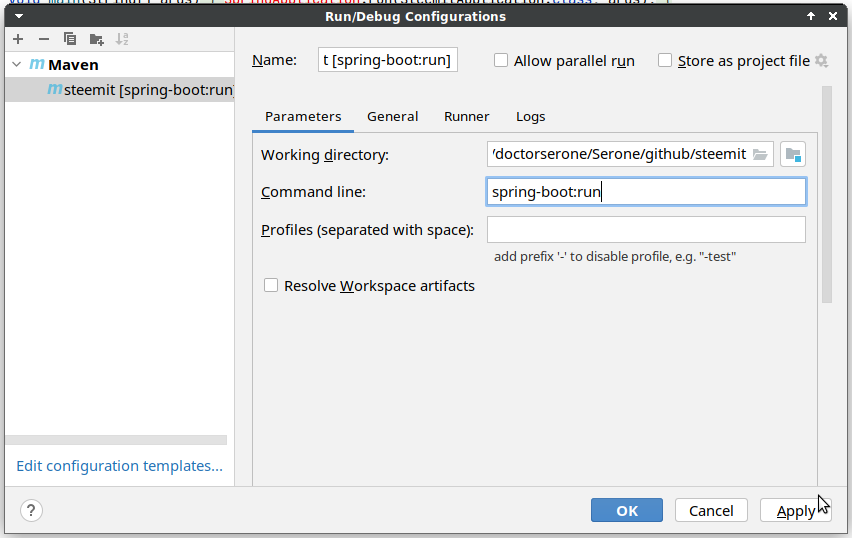852x538 pixels.
Task: Collapse the Maven tree node
Action: 16,65
